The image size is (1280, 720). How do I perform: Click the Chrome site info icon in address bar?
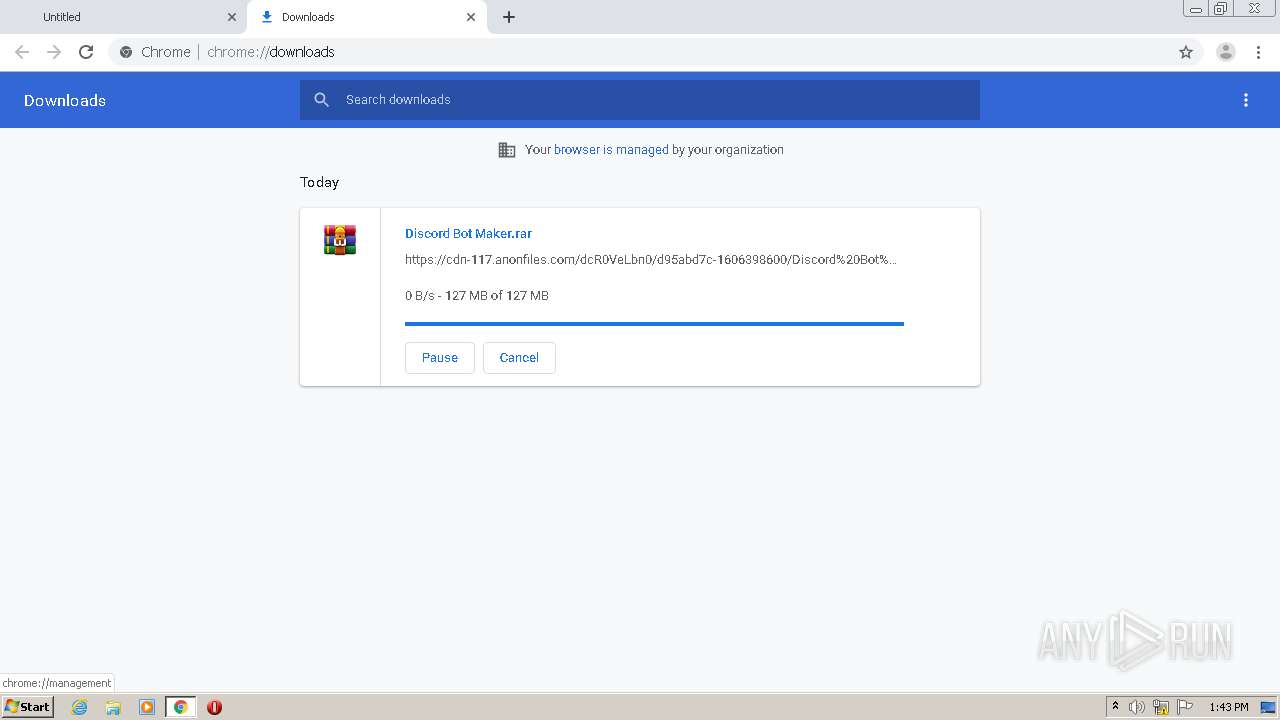tap(126, 52)
